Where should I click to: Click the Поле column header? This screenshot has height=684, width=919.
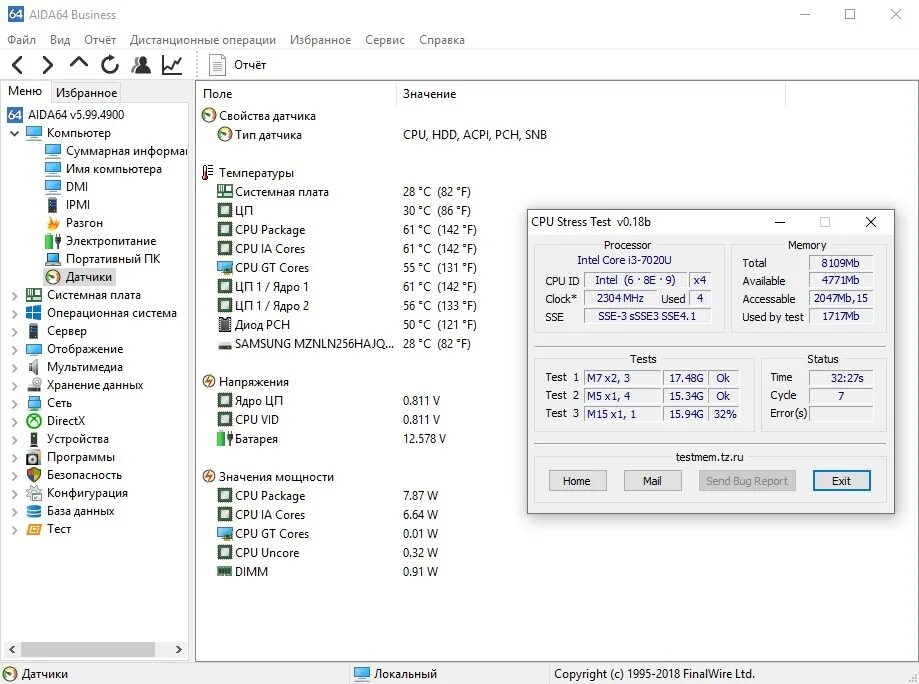point(297,94)
